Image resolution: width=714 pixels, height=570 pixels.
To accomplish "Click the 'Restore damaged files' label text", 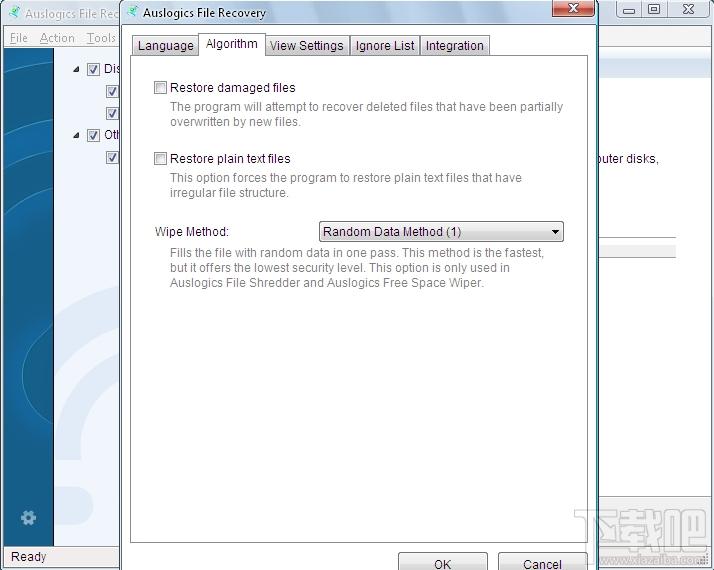I will point(233,87).
